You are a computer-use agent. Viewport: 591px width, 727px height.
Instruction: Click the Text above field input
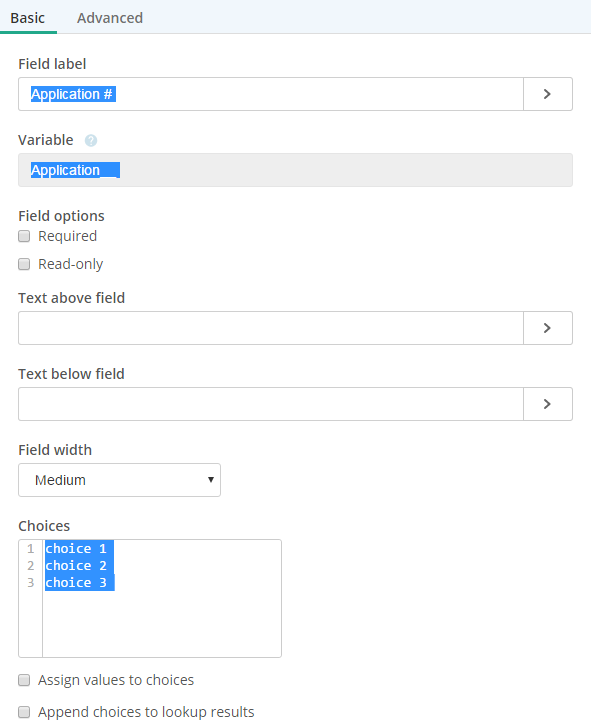tap(271, 328)
